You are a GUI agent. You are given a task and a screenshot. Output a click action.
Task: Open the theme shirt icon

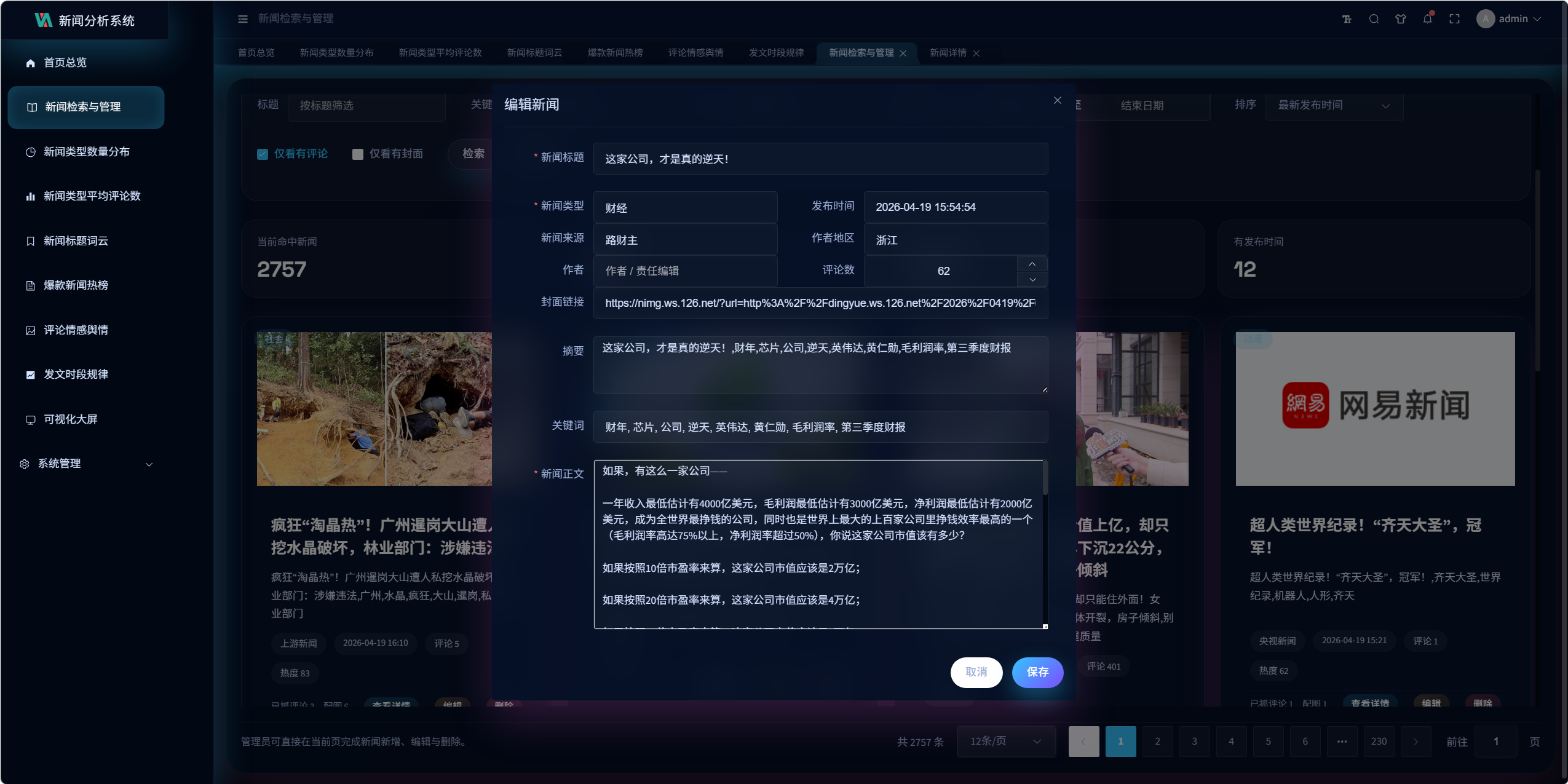tap(1401, 19)
